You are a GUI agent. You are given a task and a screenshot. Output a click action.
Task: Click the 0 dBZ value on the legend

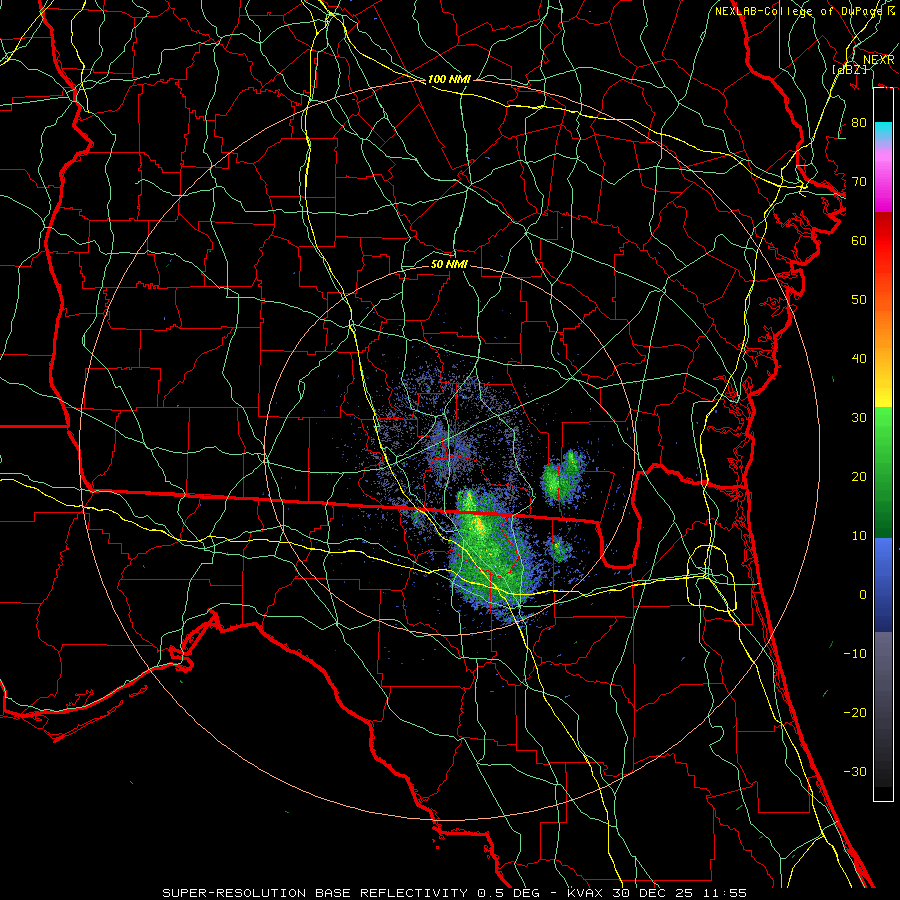pos(863,595)
